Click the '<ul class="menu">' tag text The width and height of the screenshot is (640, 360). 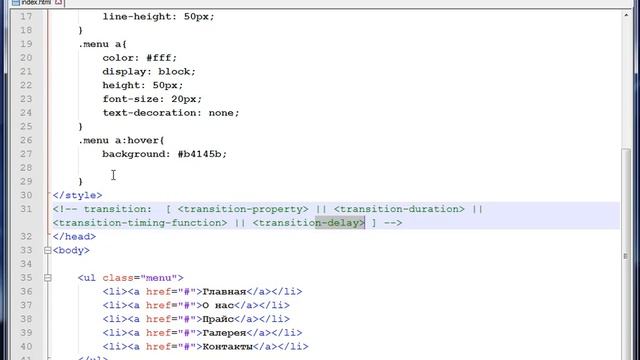131,278
